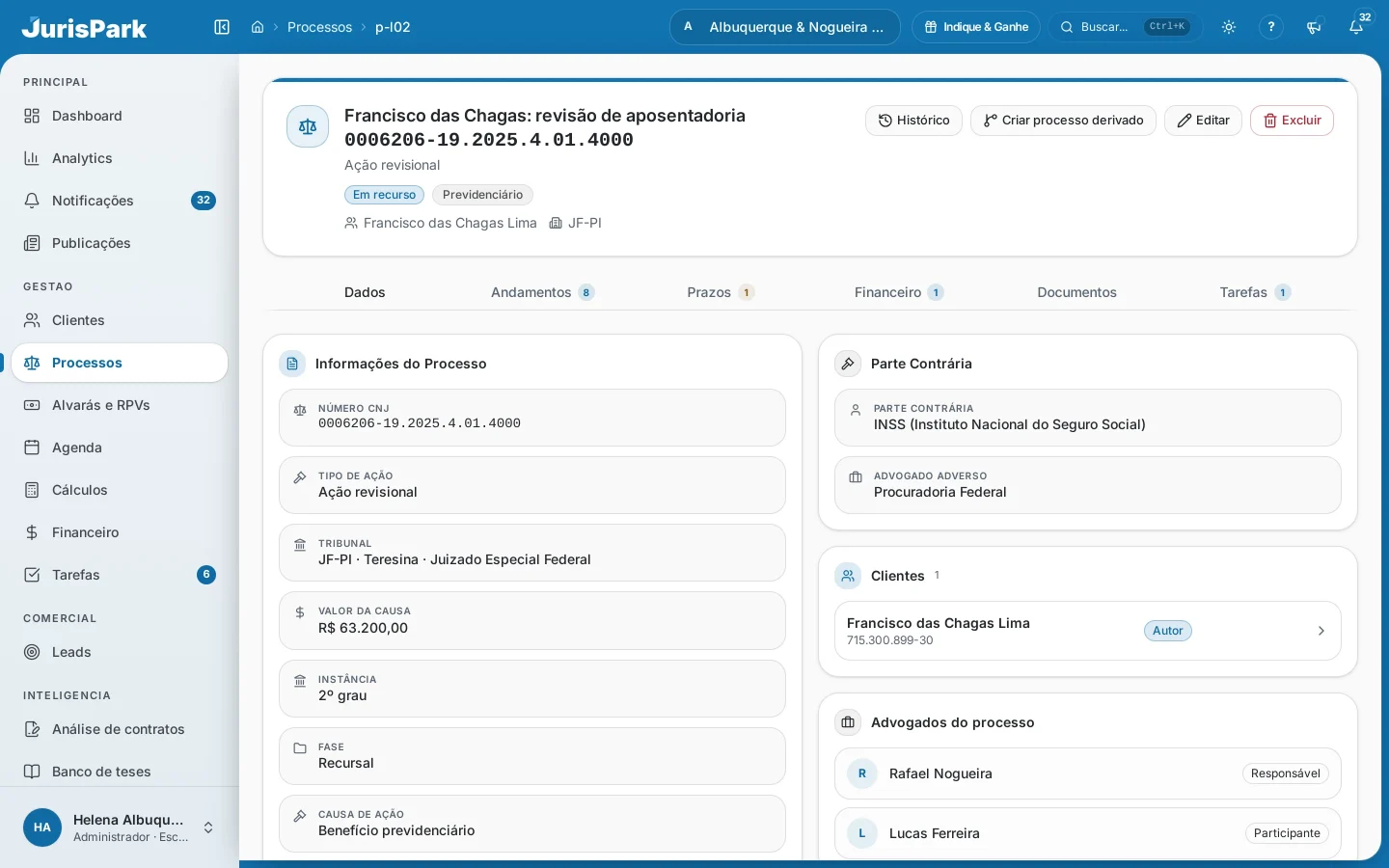The image size is (1389, 868).
Task: Open Análise de contratos
Action: (120, 729)
